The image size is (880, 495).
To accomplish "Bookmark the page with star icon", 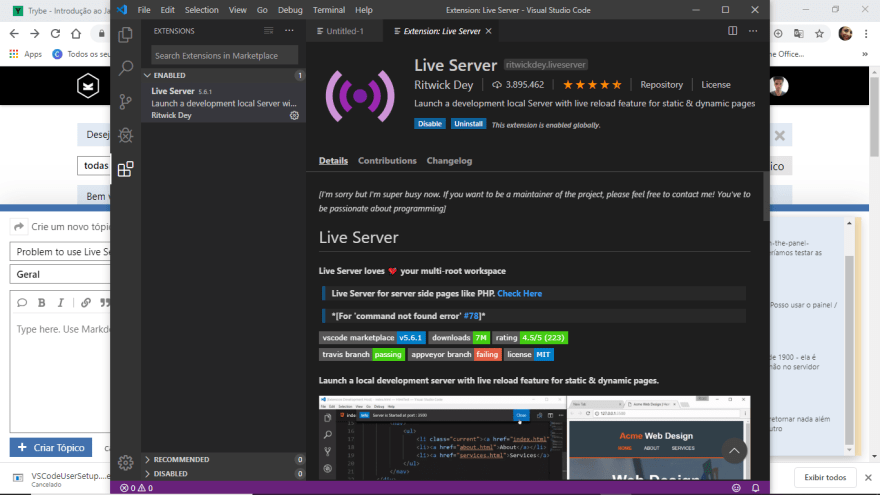I will click(x=819, y=34).
